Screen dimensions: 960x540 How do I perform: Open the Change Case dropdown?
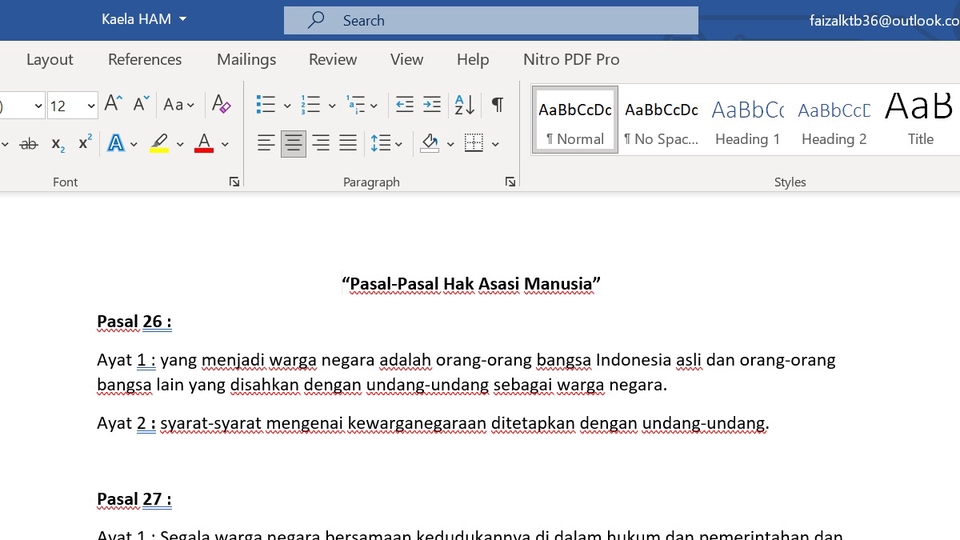[179, 105]
